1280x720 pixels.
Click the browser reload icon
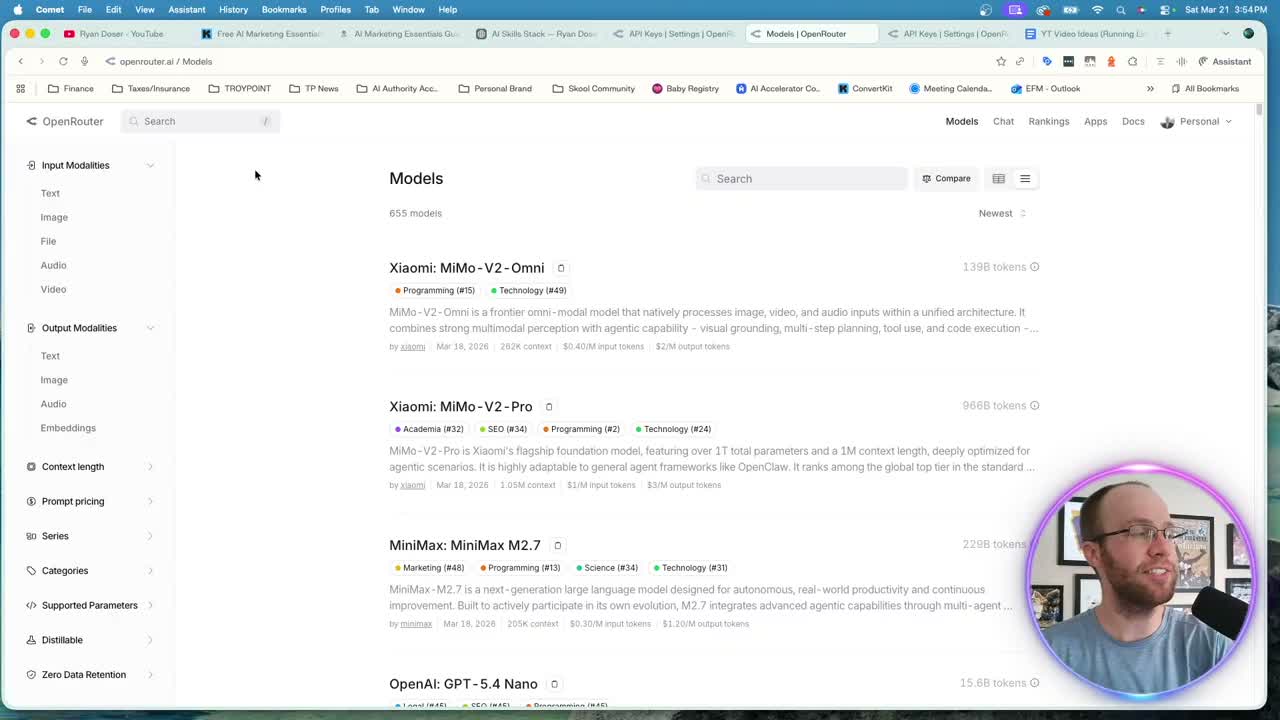point(63,61)
